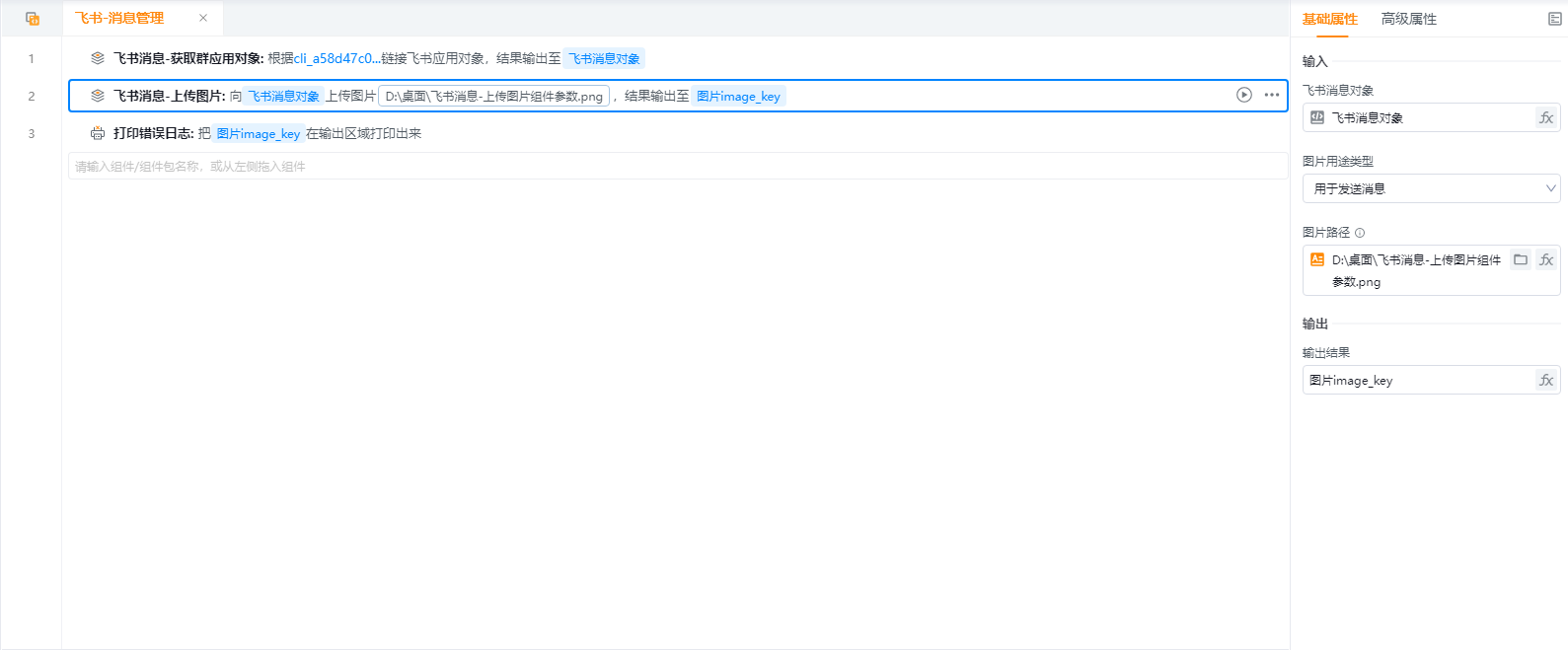Screen dimensions: 1568x650
Task: Close the 飞书-消息管理 tab
Action: point(203,18)
